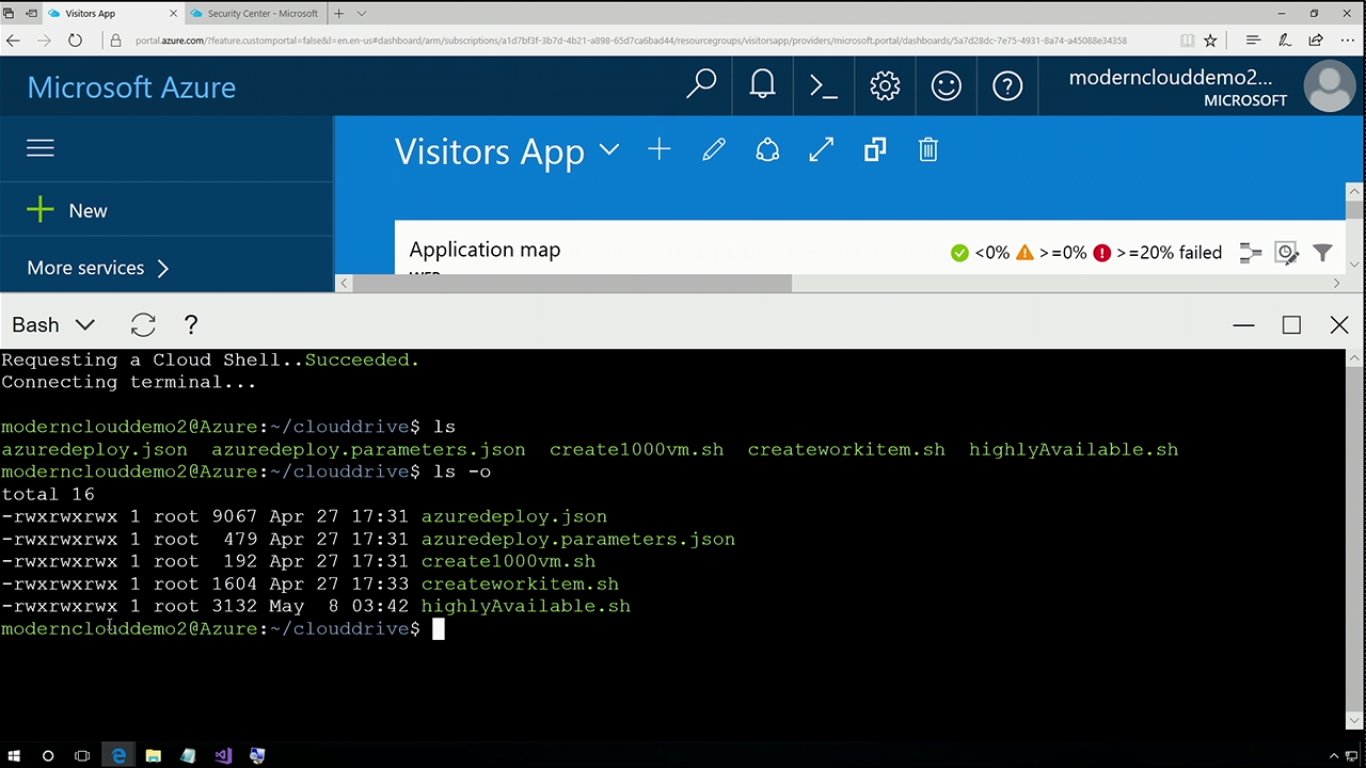Open the Bash shell type dropdown
This screenshot has height=768, width=1366.
click(54, 324)
